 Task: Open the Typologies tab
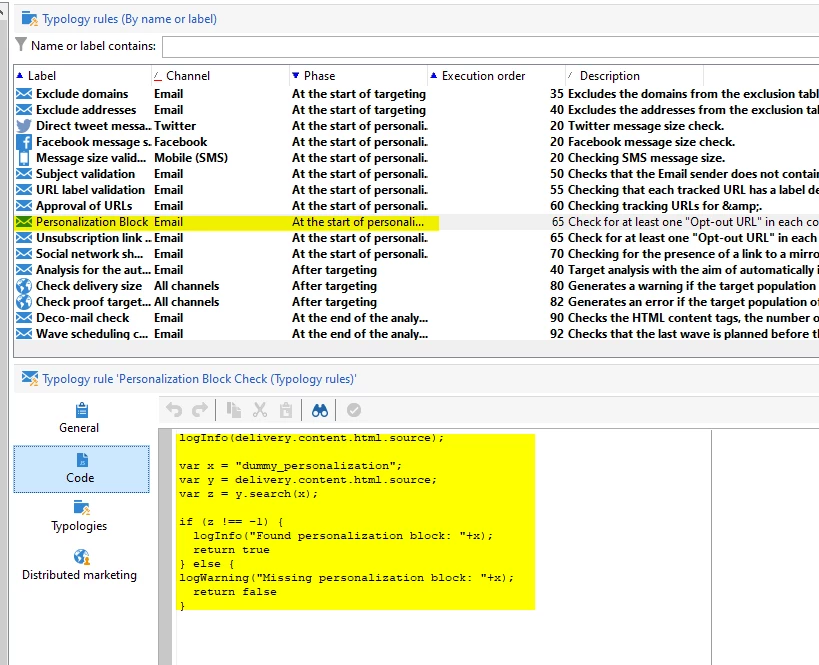coord(79,516)
